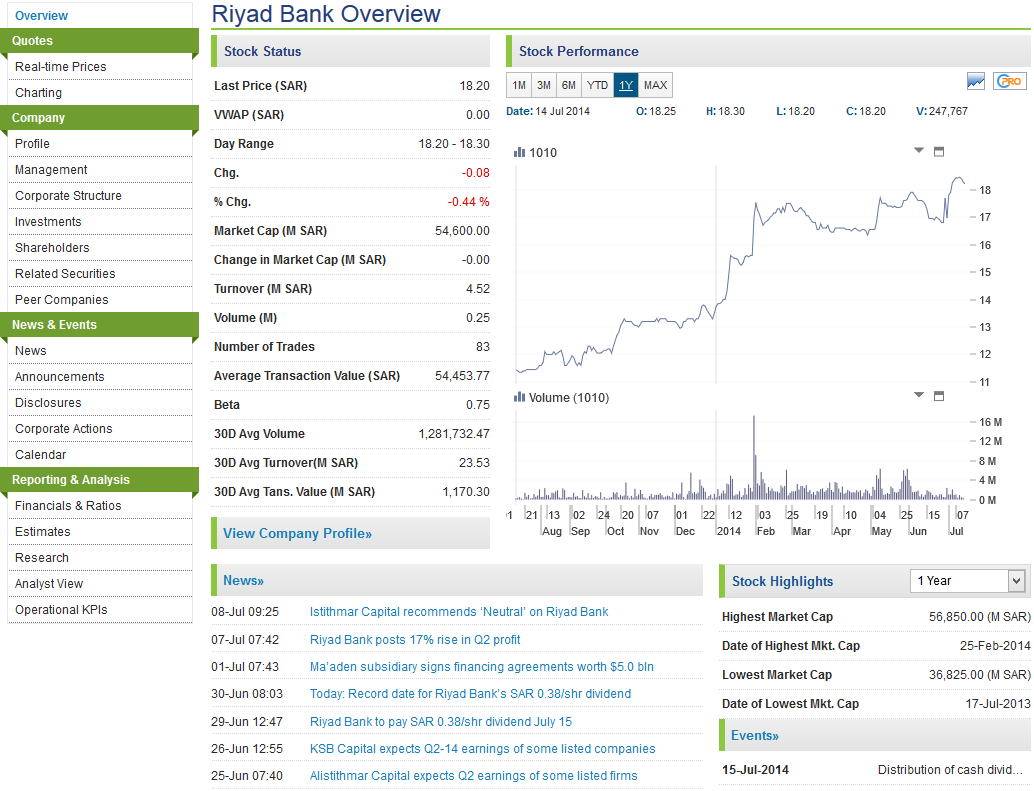
Task: Open the Announcements page
Action: click(59, 376)
